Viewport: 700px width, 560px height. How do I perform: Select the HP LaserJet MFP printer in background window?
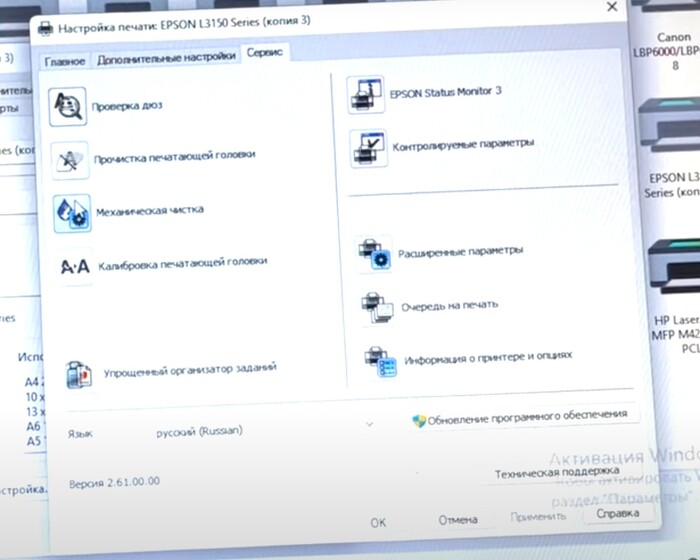pyautogui.click(x=675, y=296)
